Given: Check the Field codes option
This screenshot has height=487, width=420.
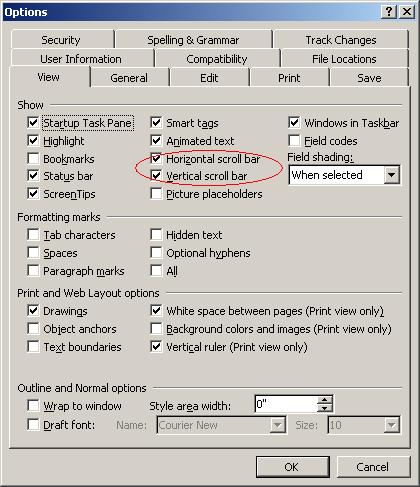Looking at the screenshot, I should (294, 141).
